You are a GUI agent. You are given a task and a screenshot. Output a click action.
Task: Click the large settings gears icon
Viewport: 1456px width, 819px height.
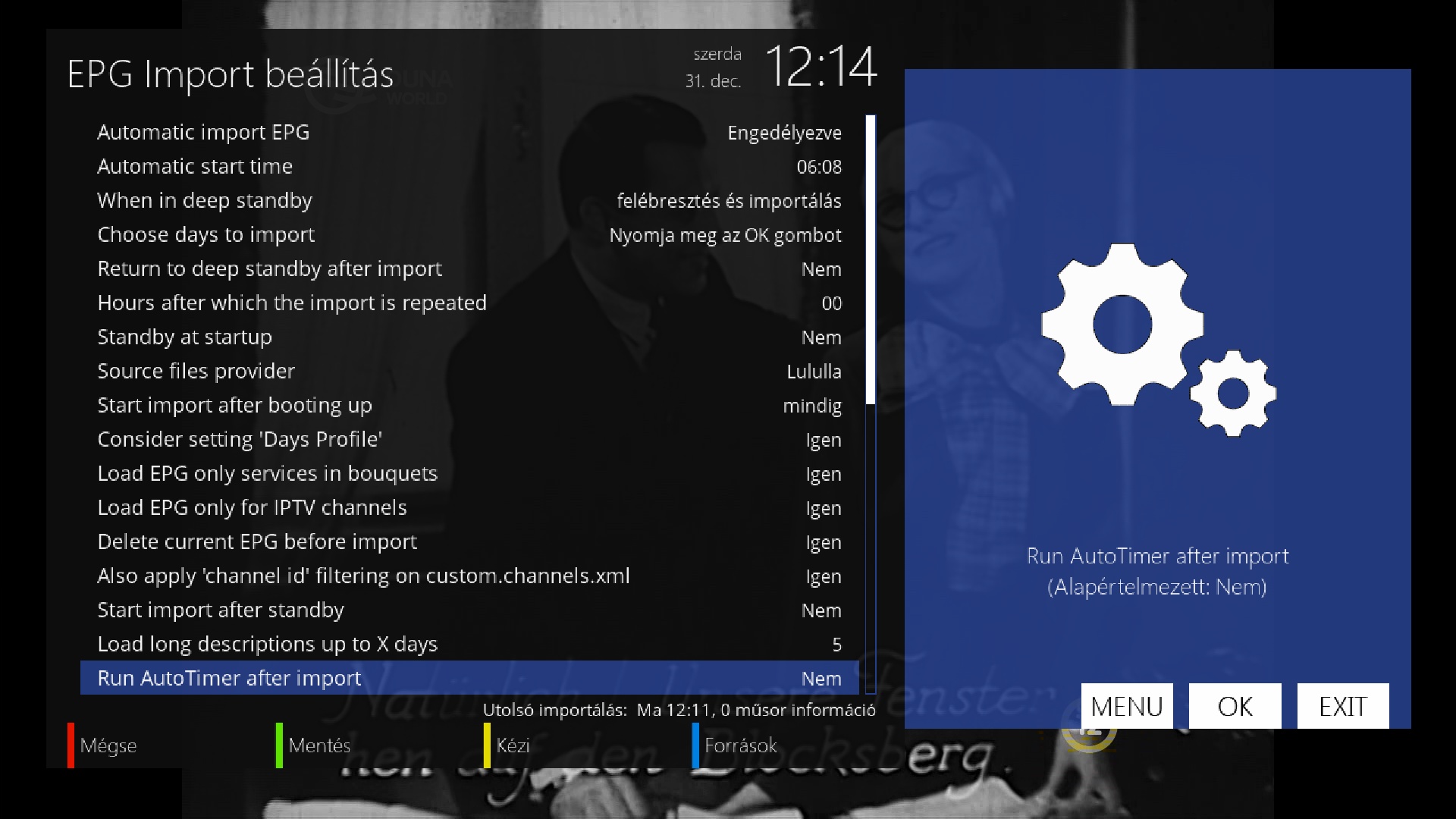tap(1157, 339)
